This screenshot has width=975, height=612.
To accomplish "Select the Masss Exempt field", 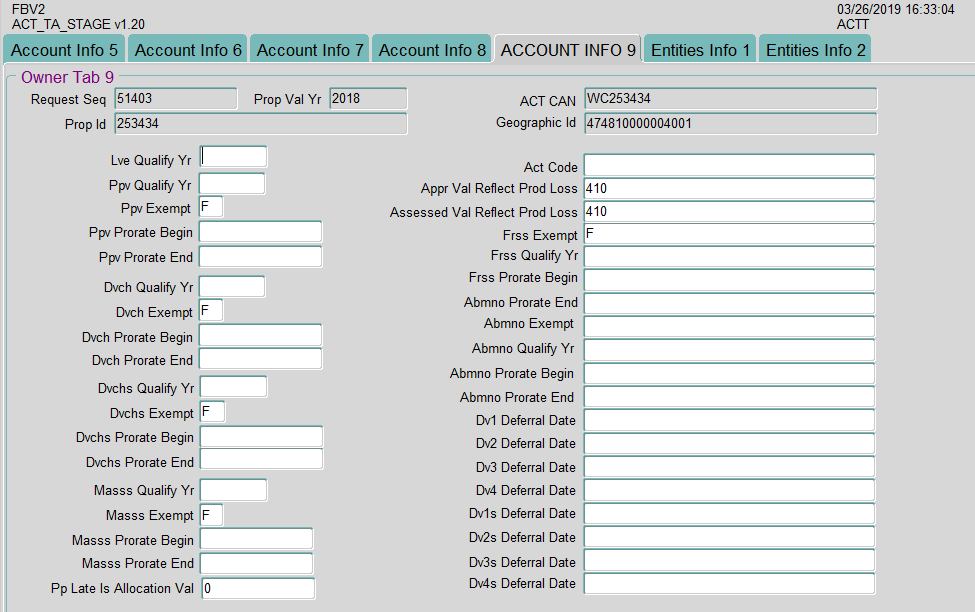I will tap(211, 515).
